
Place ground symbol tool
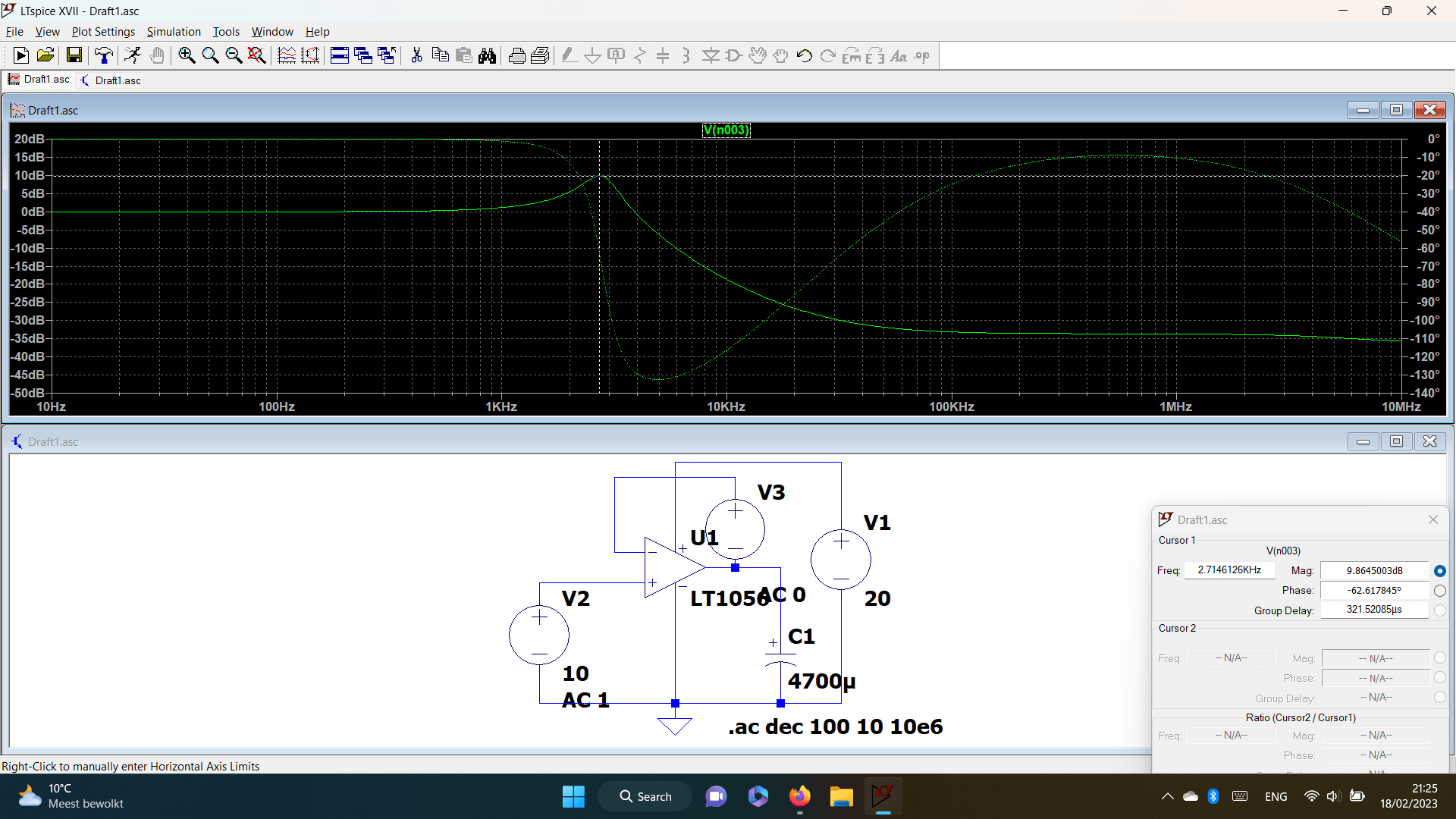(x=593, y=55)
